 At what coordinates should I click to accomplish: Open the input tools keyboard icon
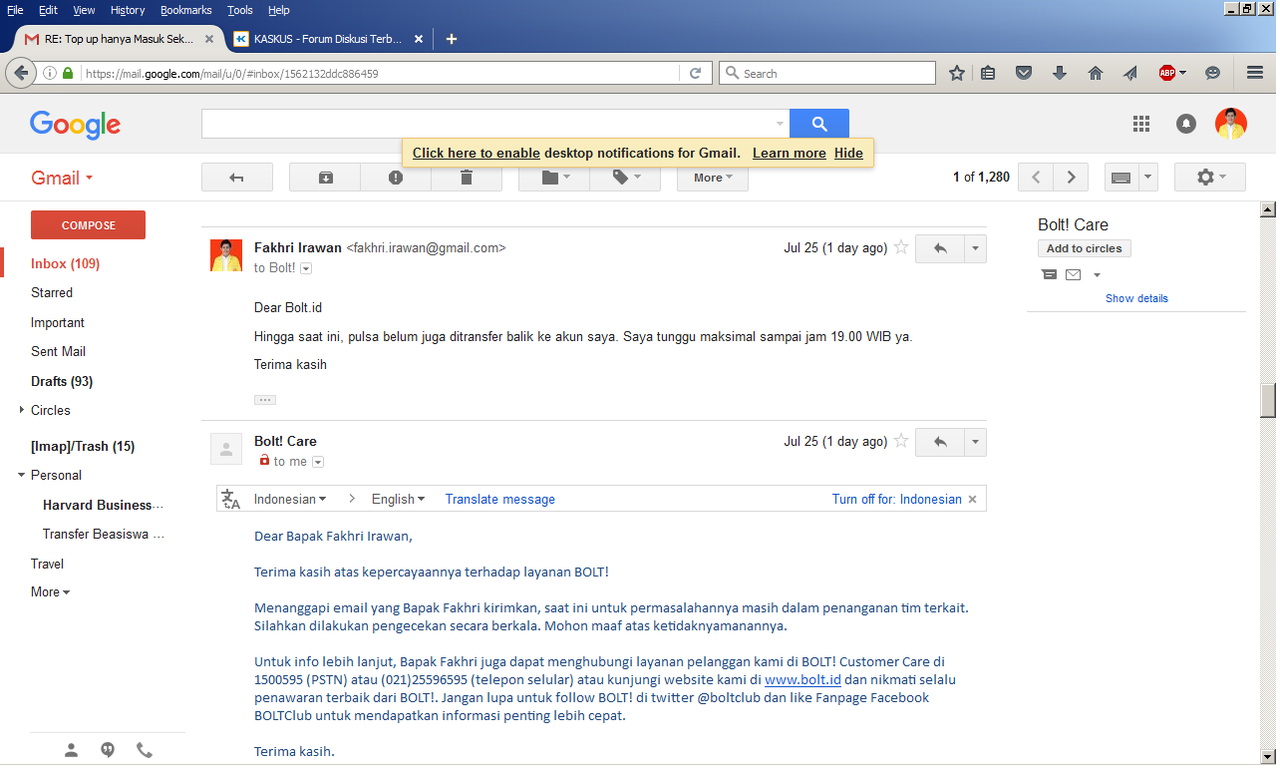tap(1121, 177)
